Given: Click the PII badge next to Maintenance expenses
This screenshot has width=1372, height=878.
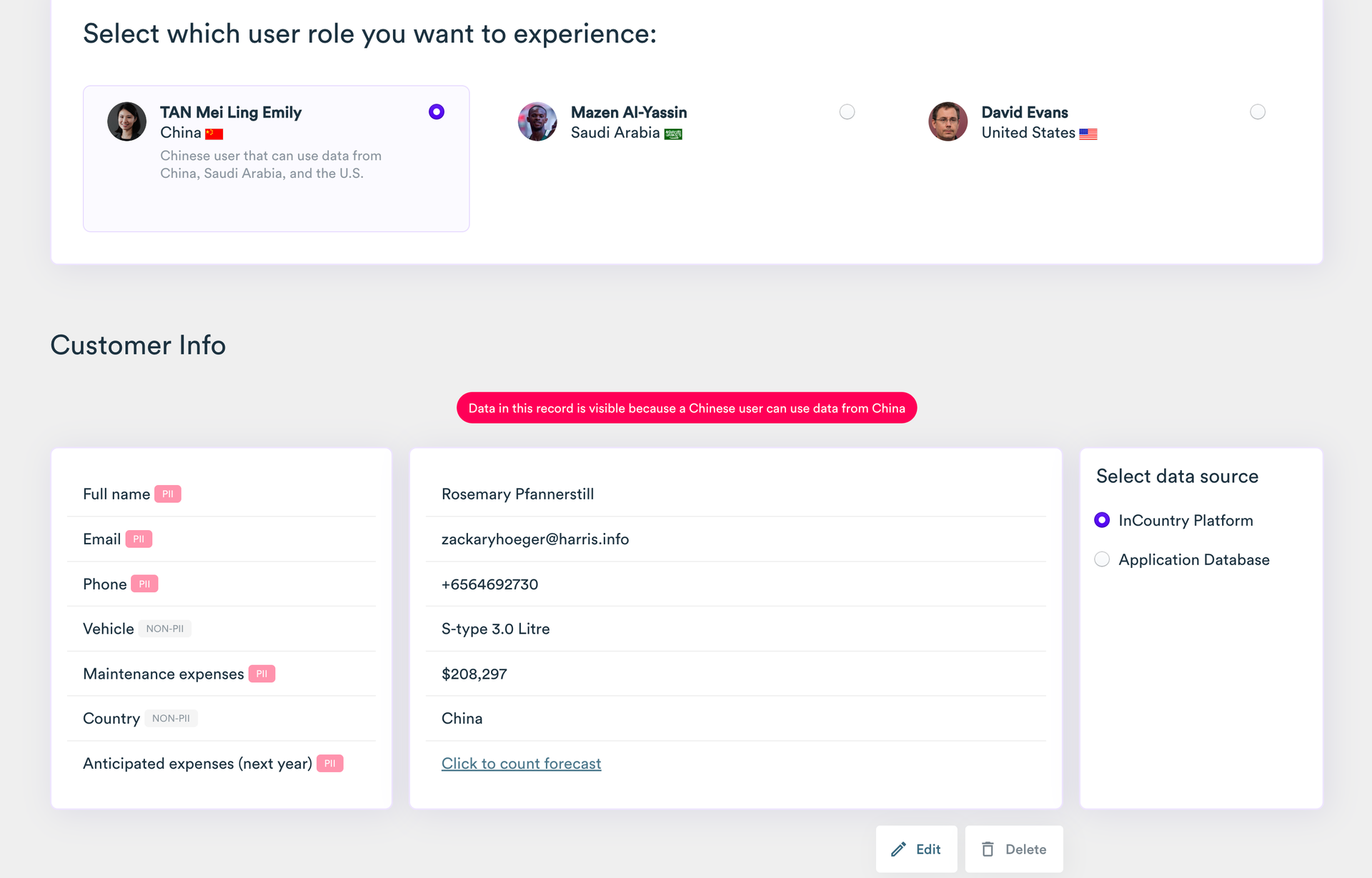Looking at the screenshot, I should point(262,674).
